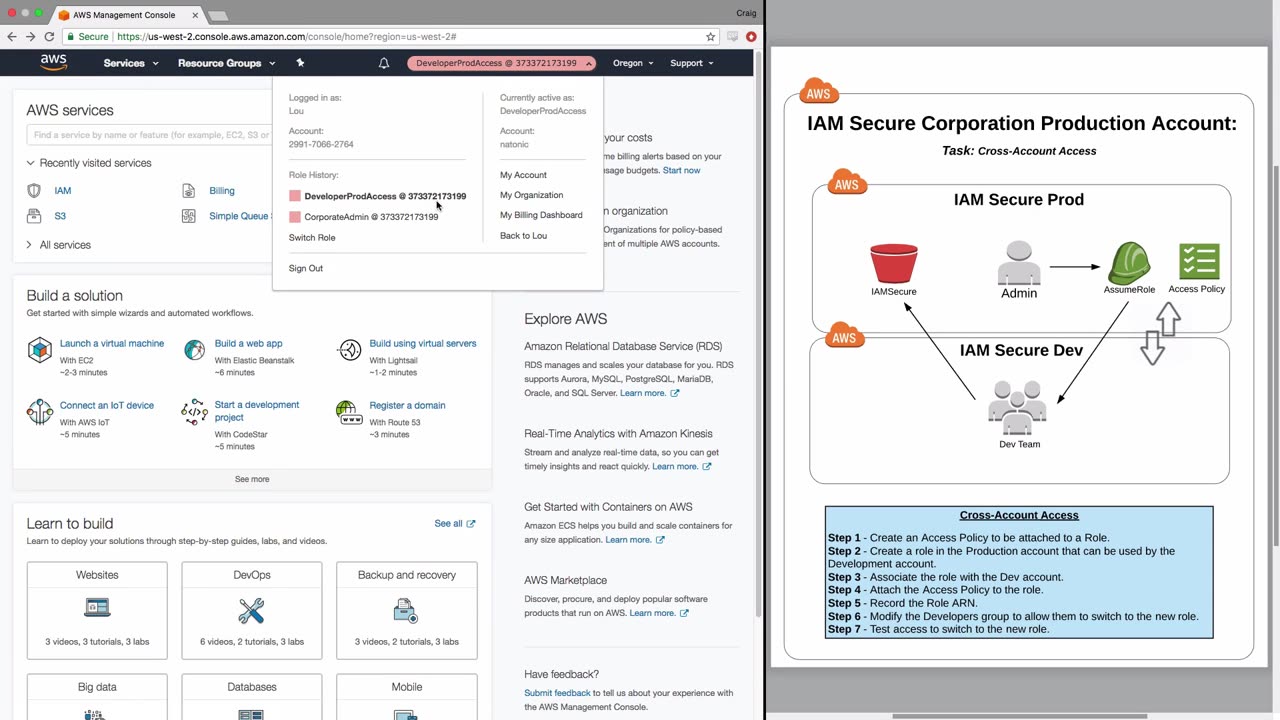Click the AWS logo in the console header
1280x720 pixels.
(x=54, y=62)
